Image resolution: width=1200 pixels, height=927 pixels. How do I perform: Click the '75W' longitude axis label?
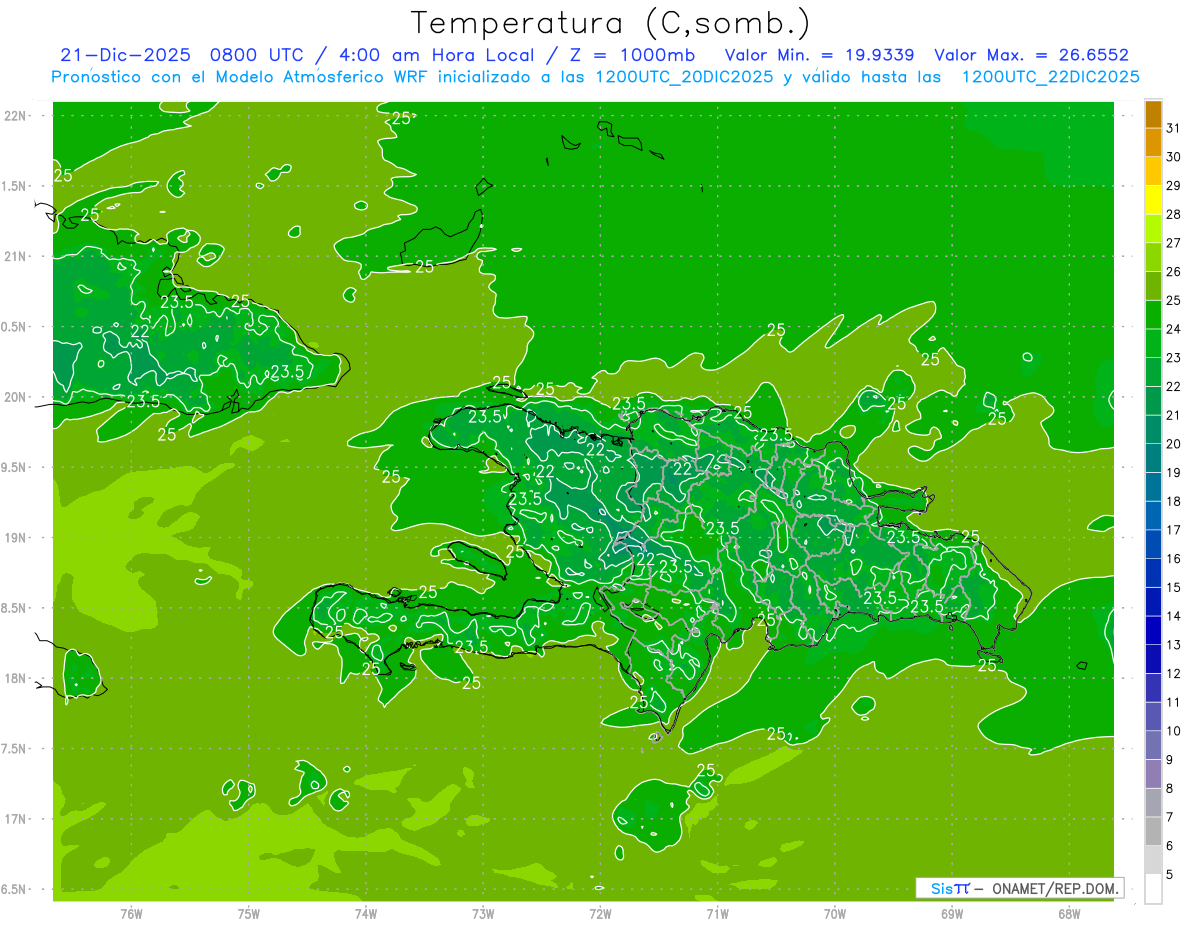249,913
